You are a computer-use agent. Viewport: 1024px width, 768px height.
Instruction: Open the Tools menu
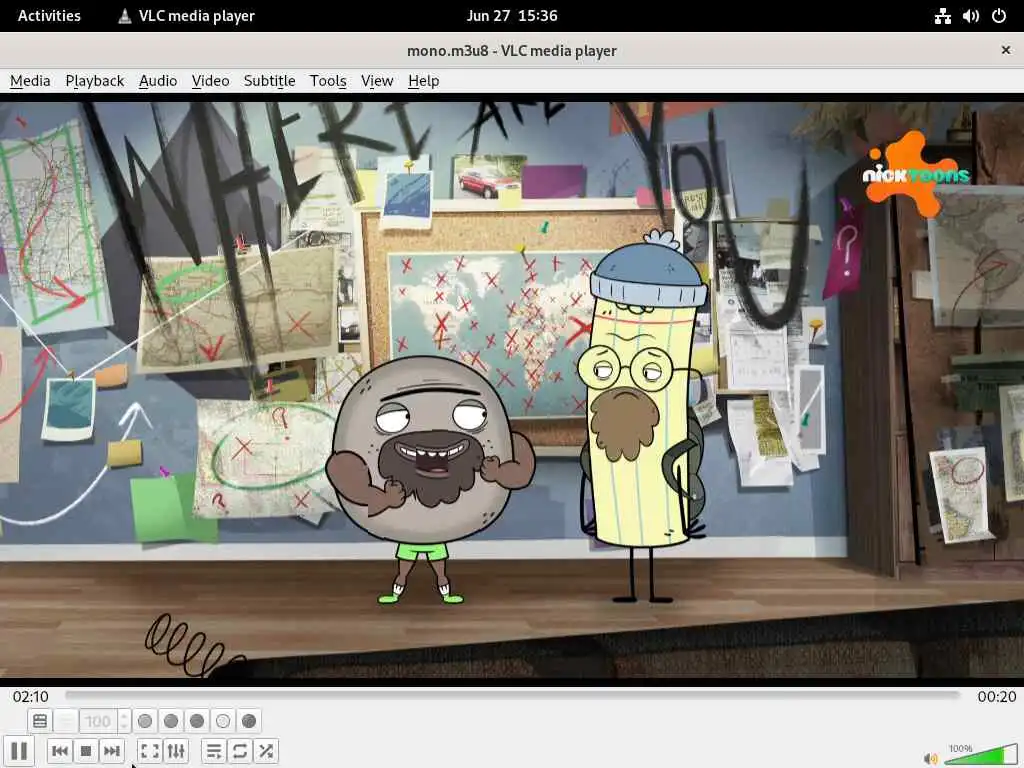click(328, 81)
